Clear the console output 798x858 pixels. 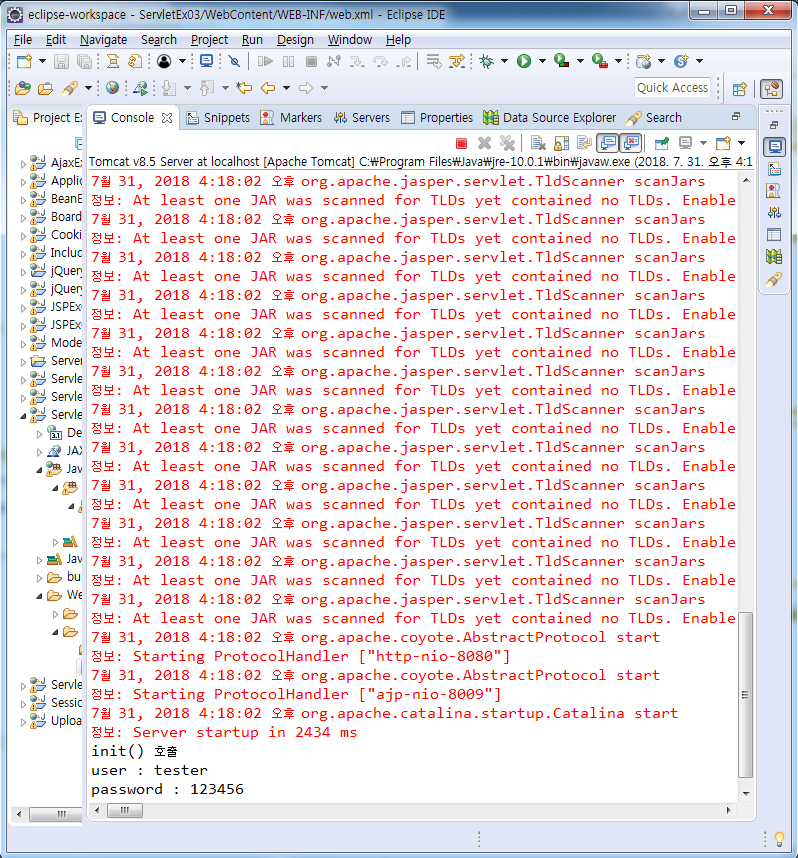539,143
